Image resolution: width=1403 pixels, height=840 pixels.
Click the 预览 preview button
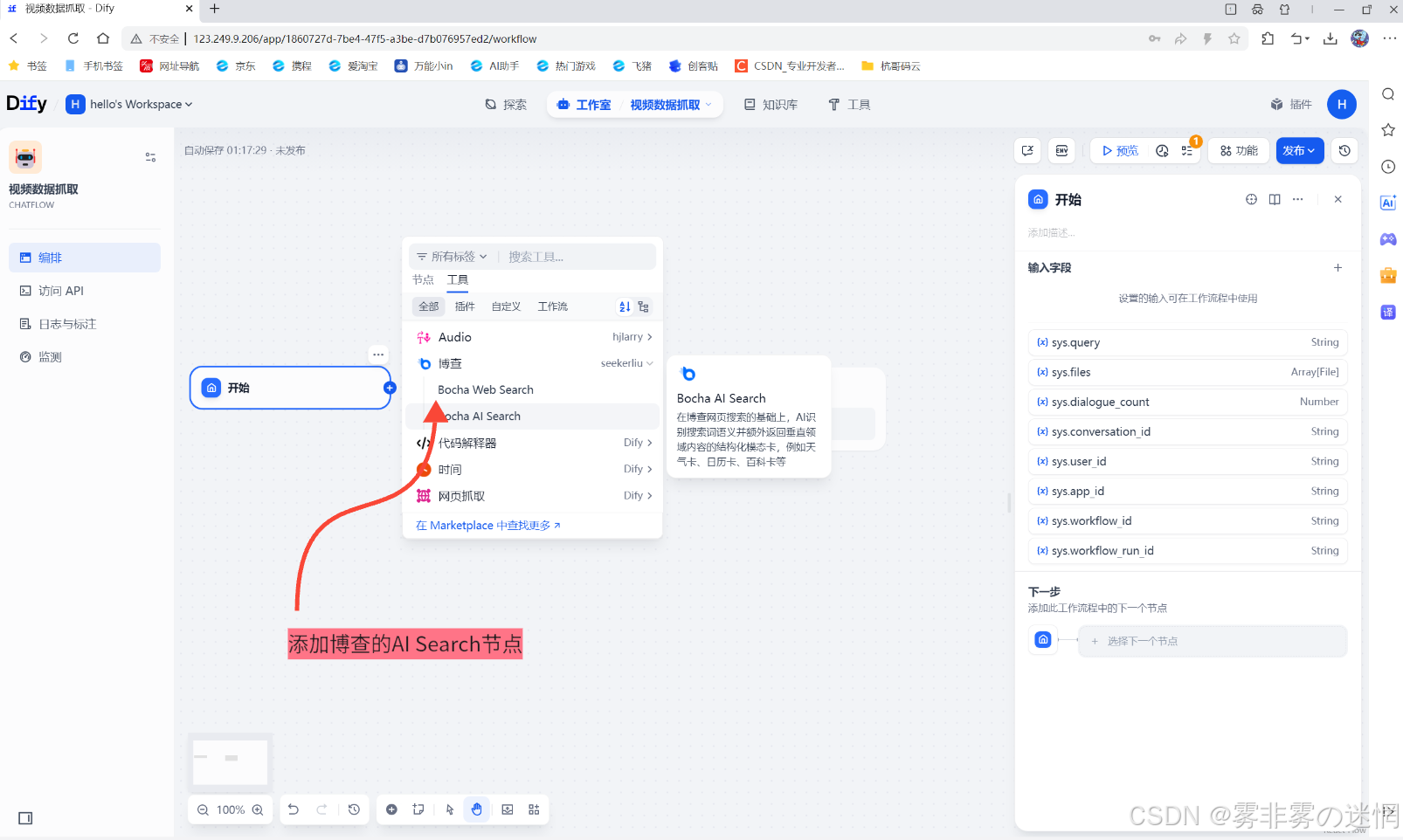[1120, 150]
